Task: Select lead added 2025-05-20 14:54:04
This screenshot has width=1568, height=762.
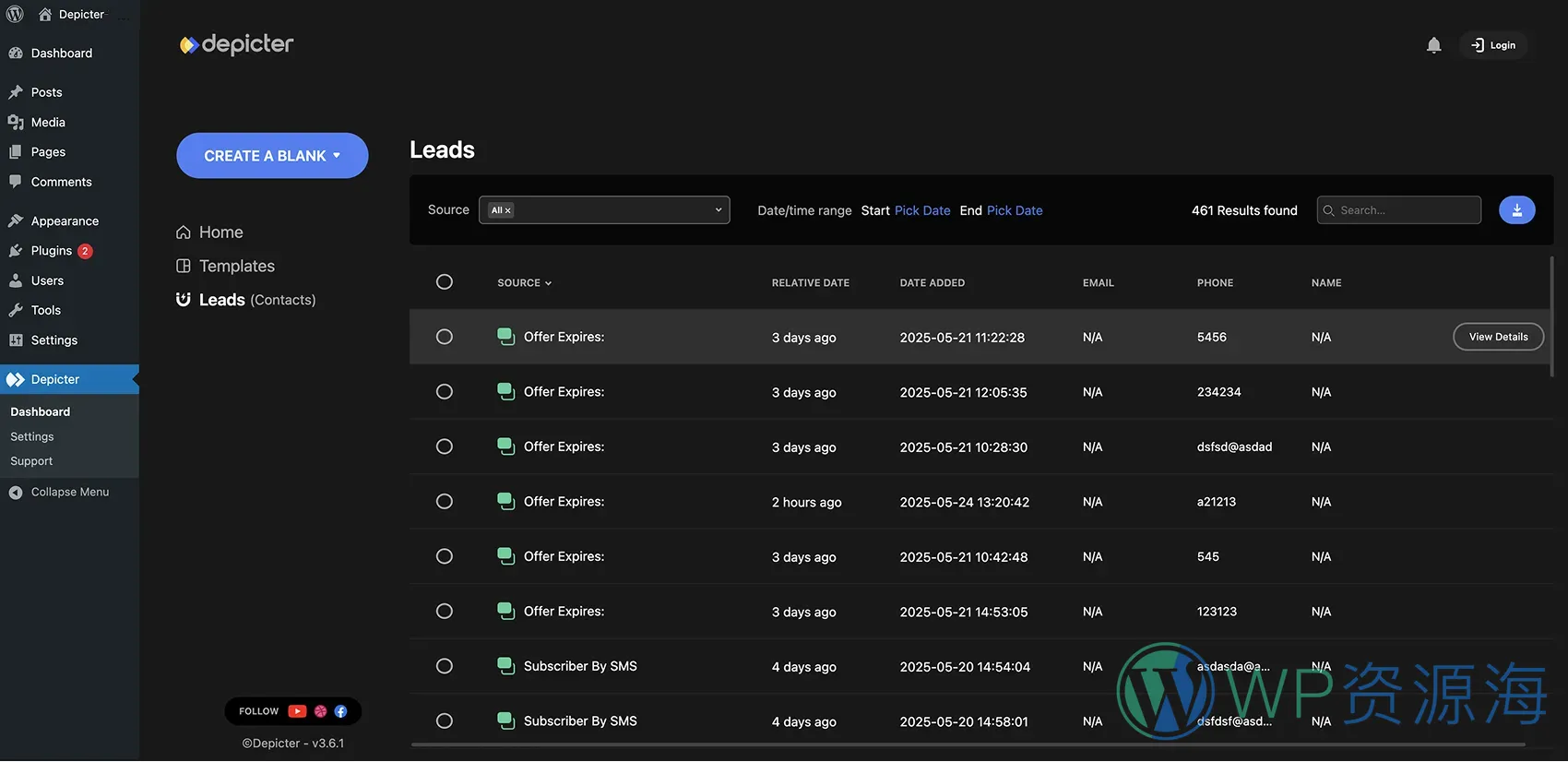Action: (445, 666)
